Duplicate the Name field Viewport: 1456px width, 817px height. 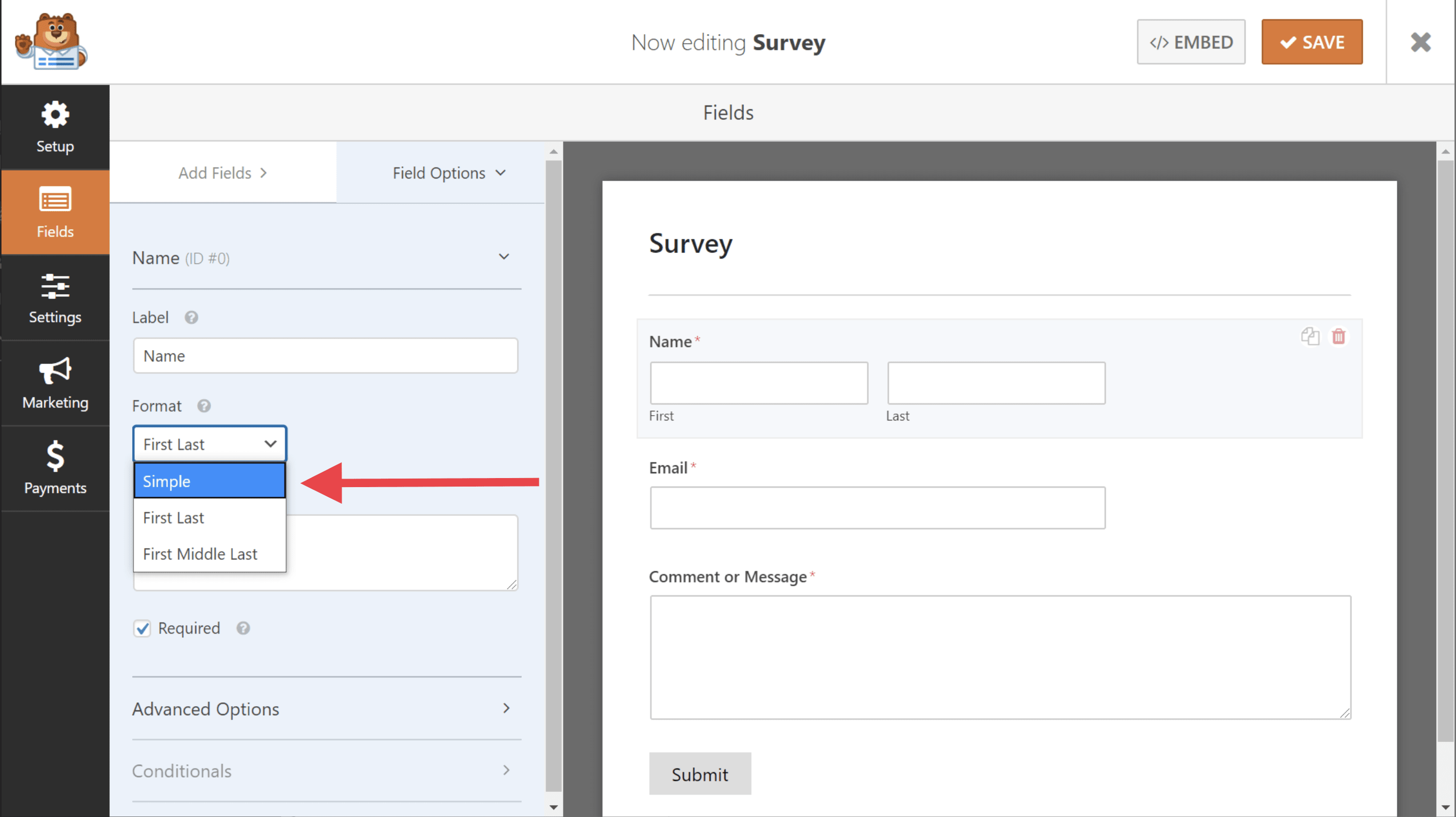click(1309, 336)
